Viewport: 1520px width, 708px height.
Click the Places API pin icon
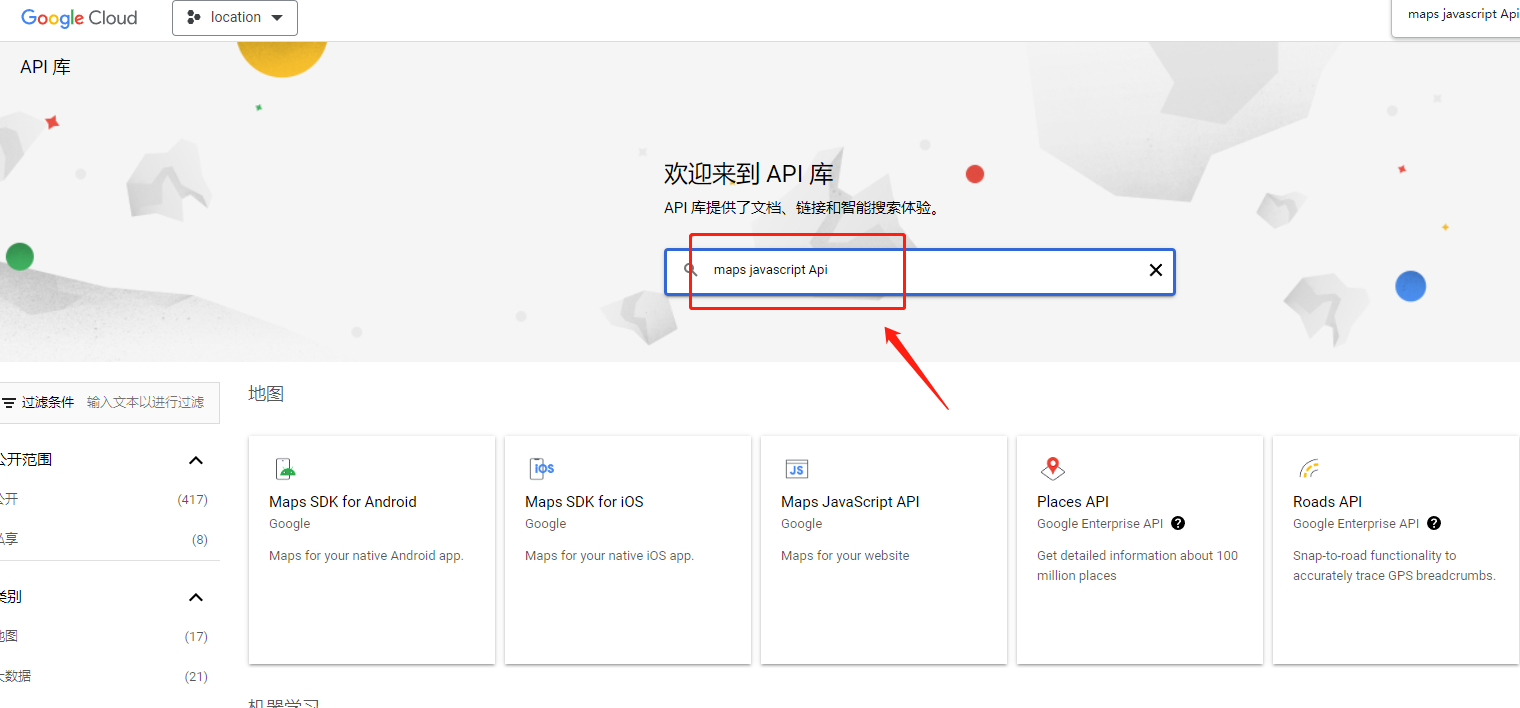1053,468
